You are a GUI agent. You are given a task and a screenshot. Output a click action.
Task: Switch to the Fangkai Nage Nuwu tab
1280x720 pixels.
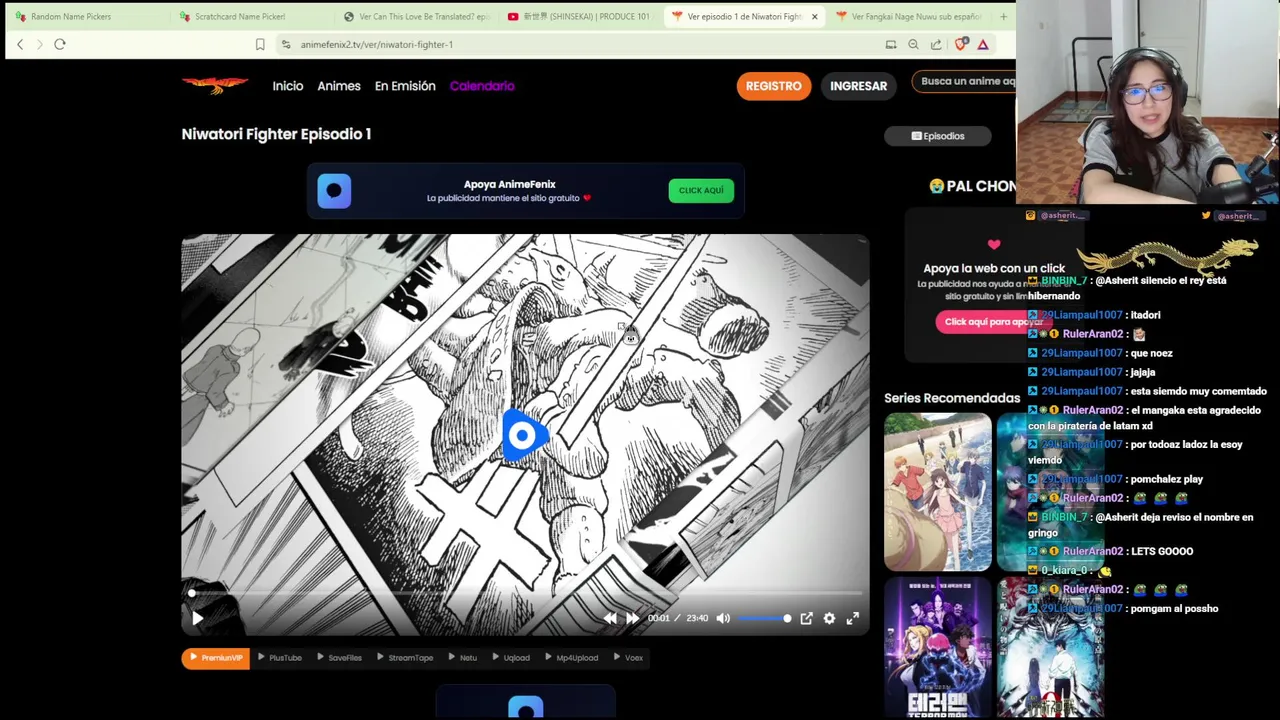tap(909, 16)
